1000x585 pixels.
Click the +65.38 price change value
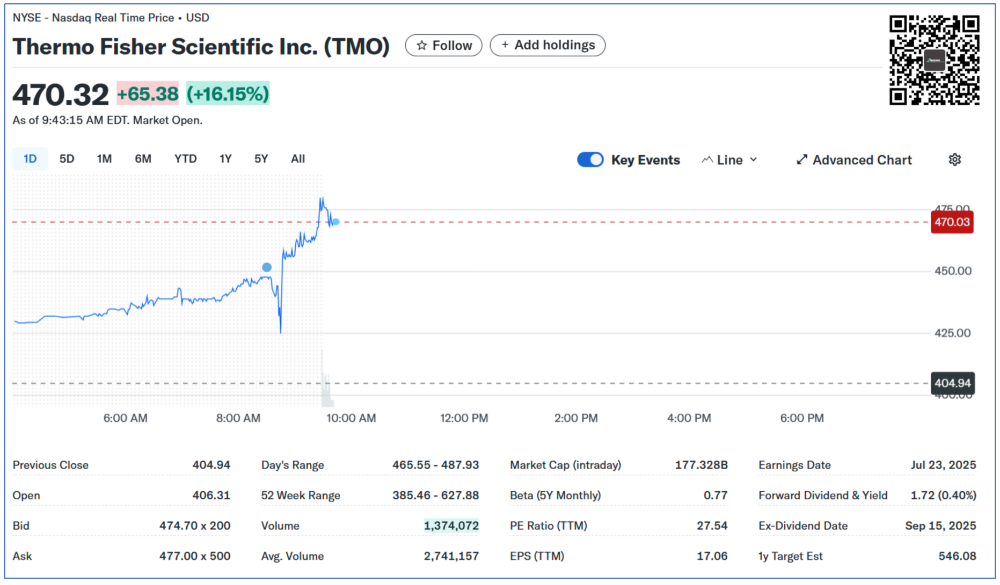148,94
